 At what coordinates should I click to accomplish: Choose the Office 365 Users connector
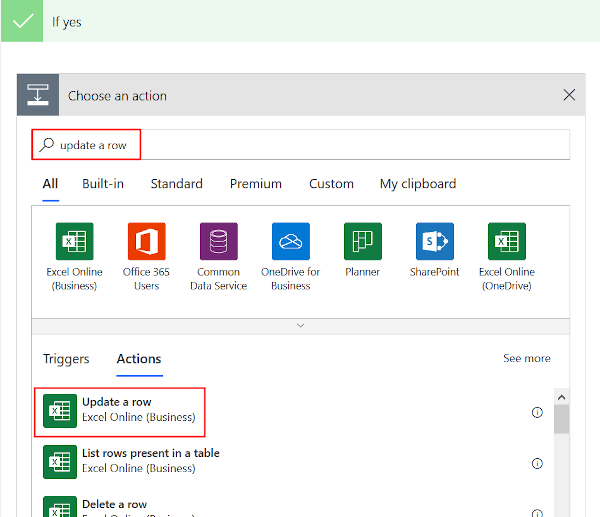click(x=147, y=241)
